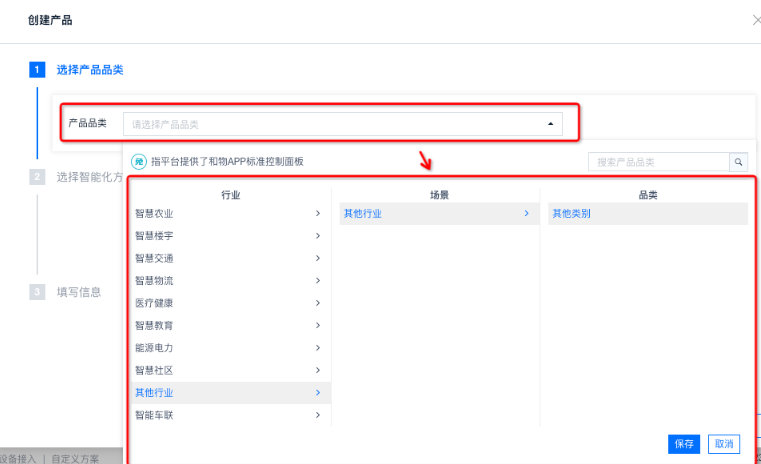Expand the 智慧交通 chevron arrow
The image size is (761, 464).
(317, 258)
